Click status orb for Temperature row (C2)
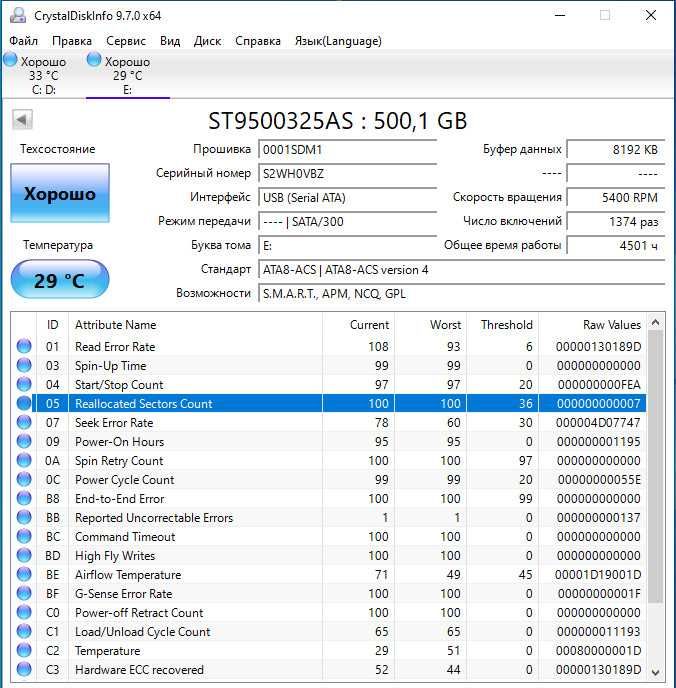Viewport: 676px width, 688px height. pos(24,650)
